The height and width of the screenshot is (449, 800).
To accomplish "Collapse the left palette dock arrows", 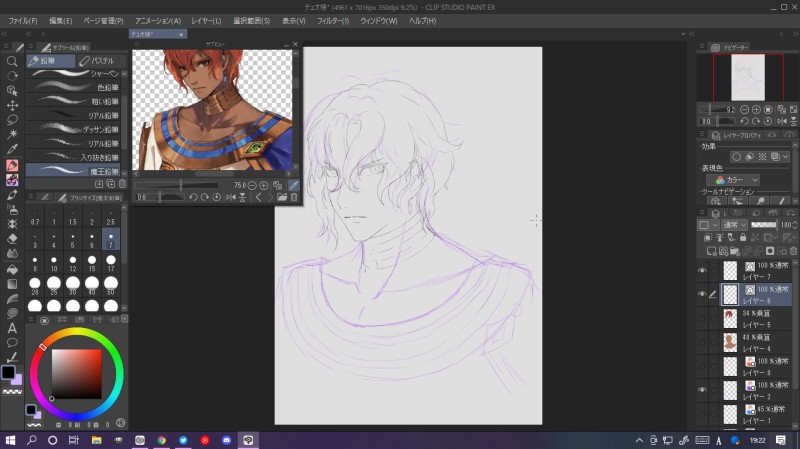I will tap(5, 34).
